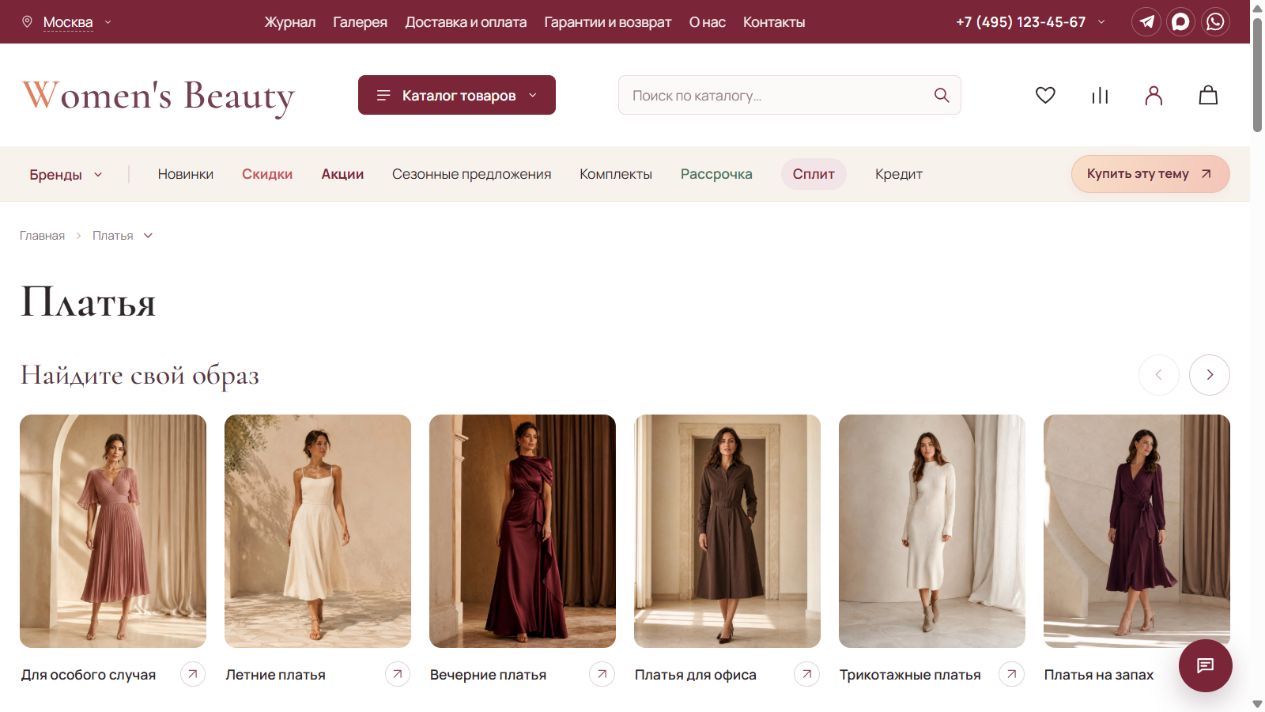Open the Контакты menu item
The height and width of the screenshot is (712, 1265).
pos(774,22)
